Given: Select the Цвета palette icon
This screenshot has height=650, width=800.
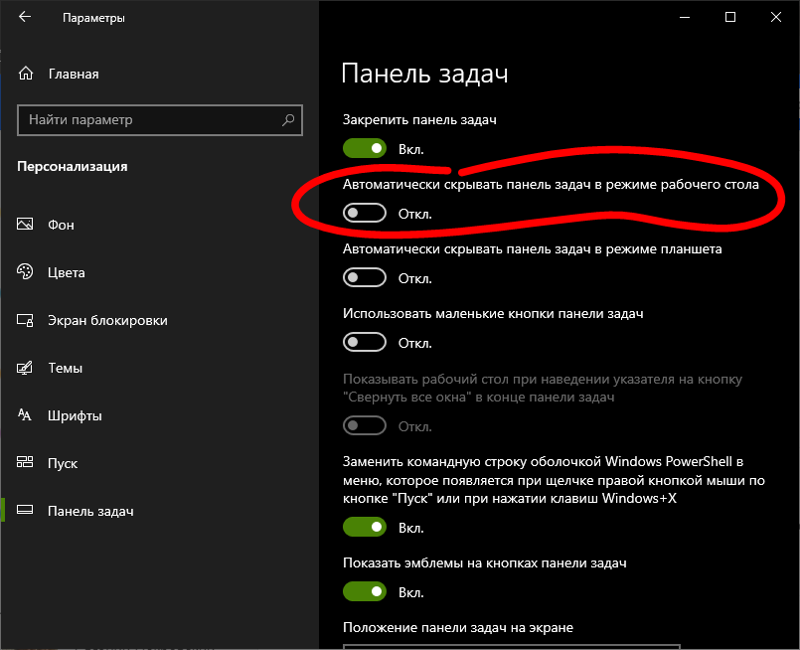Looking at the screenshot, I should point(25,271).
